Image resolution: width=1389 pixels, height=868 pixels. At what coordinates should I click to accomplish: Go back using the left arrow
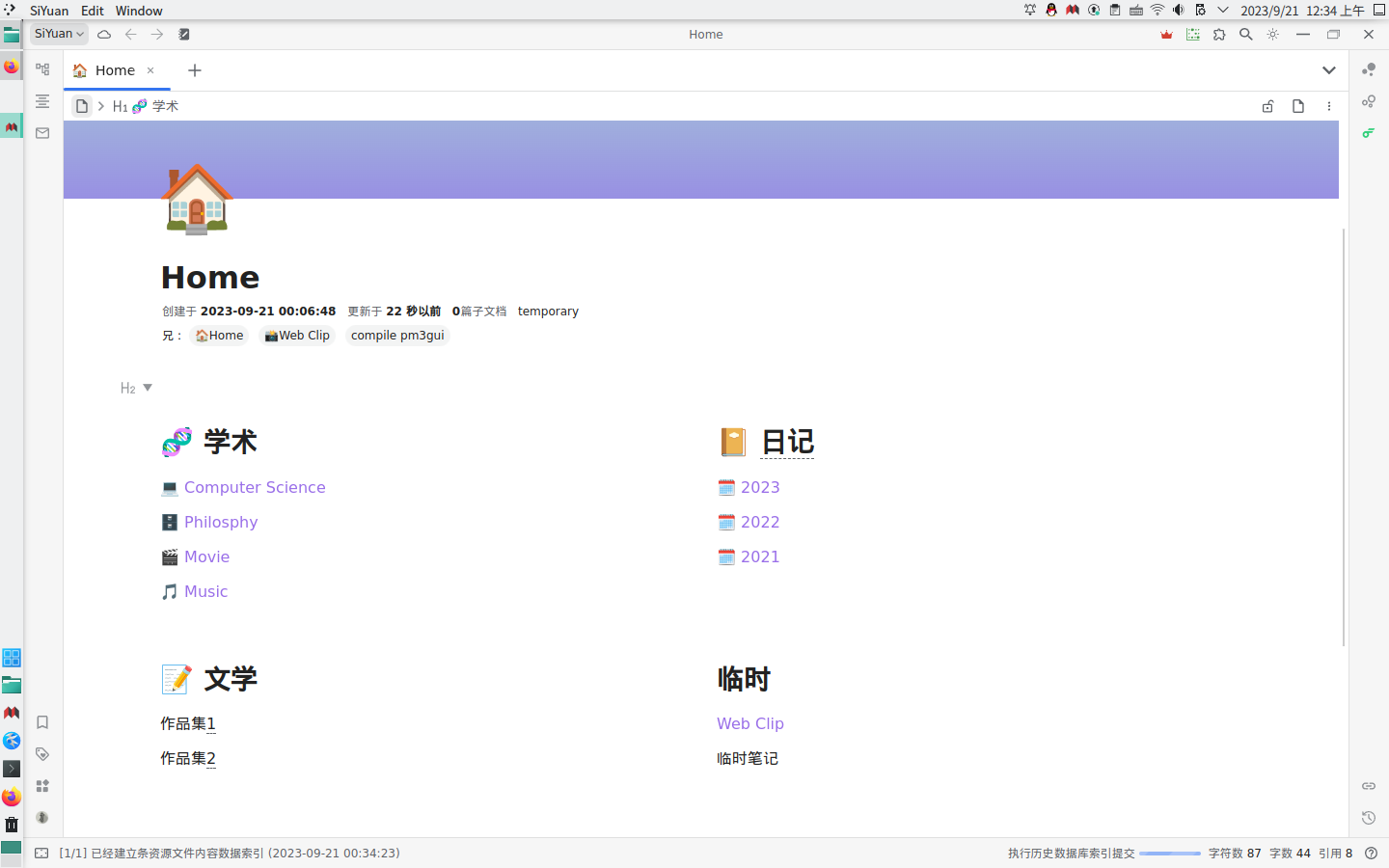click(x=130, y=34)
